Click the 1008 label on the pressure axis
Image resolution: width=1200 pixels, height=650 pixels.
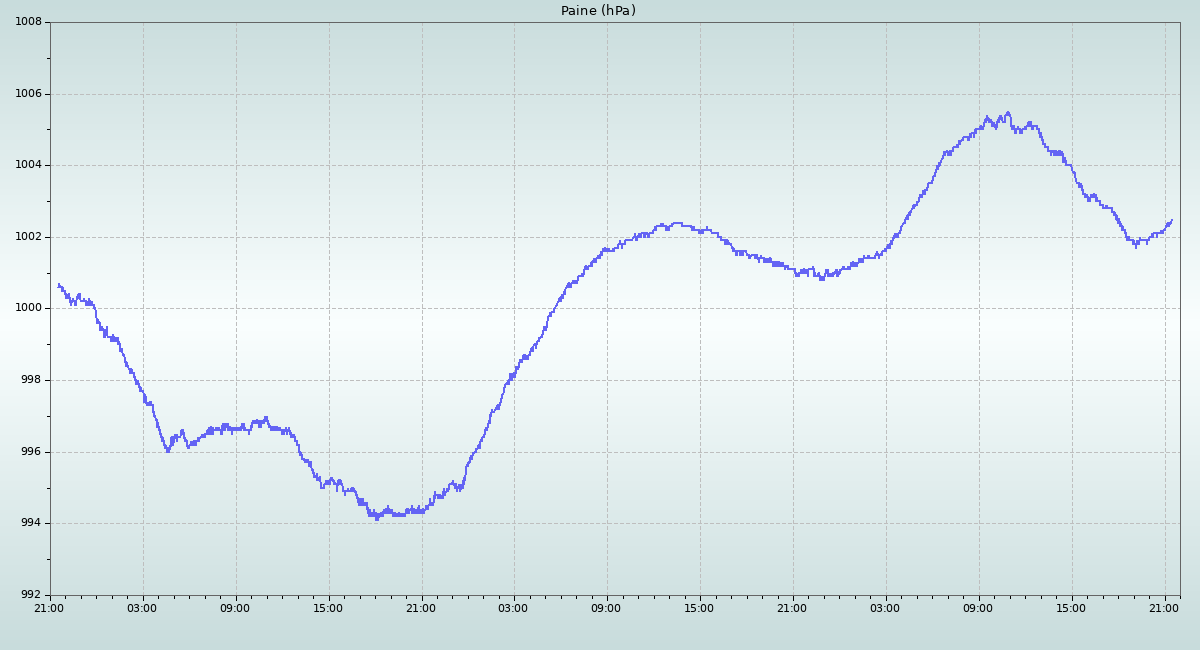28,22
